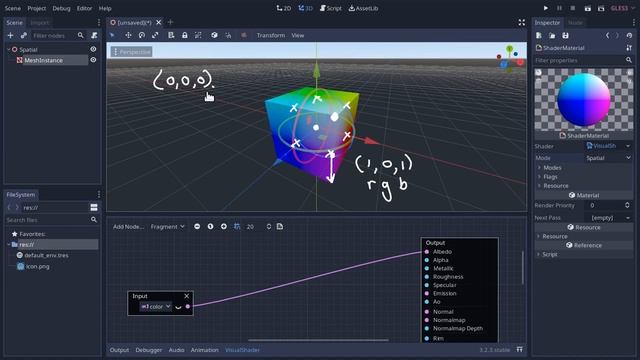Switch to the Script workspace

coord(331,8)
